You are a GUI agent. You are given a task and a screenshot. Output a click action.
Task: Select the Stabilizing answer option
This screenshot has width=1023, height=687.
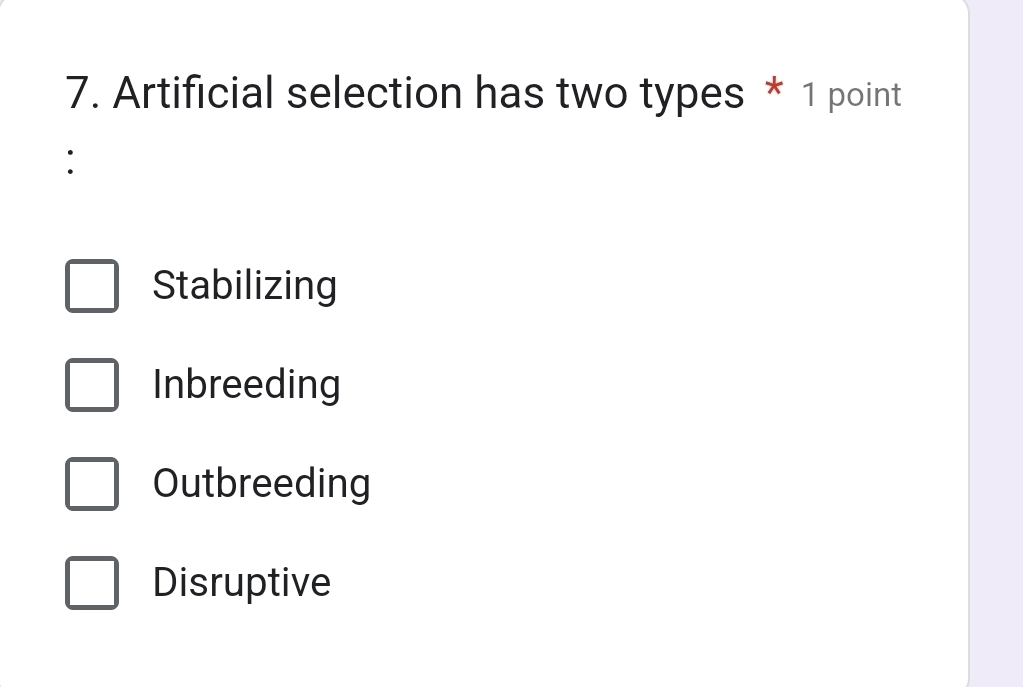(x=92, y=286)
